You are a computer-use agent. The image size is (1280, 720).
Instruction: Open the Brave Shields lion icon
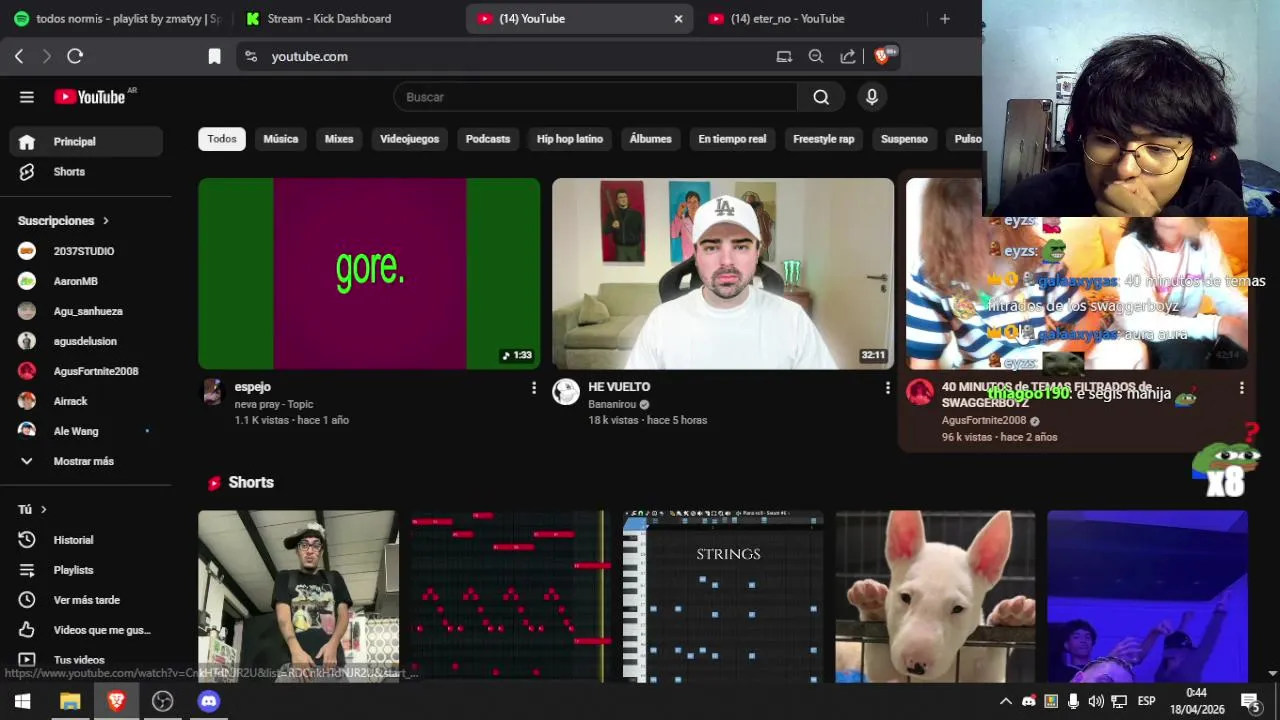[x=881, y=57]
